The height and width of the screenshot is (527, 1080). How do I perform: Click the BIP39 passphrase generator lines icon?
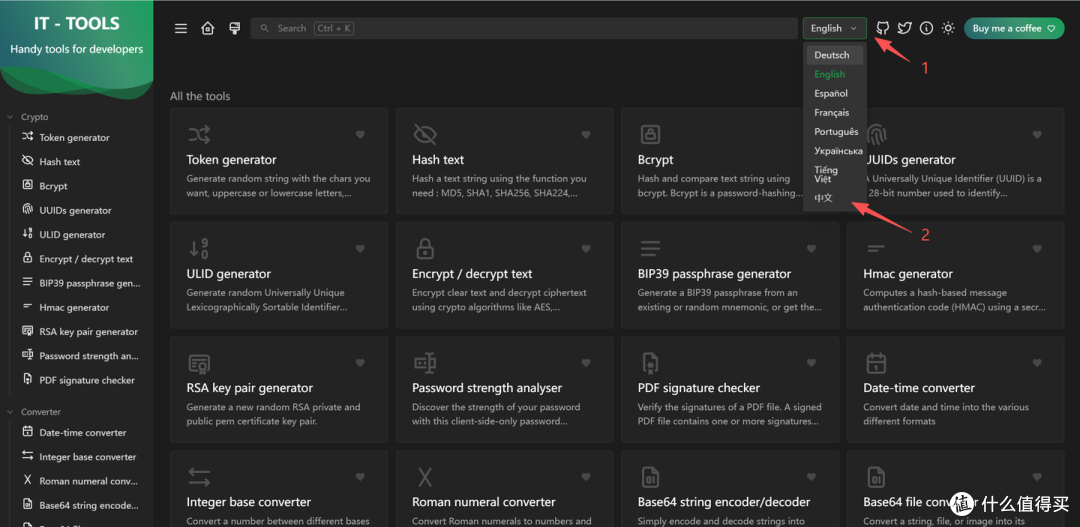coord(650,249)
